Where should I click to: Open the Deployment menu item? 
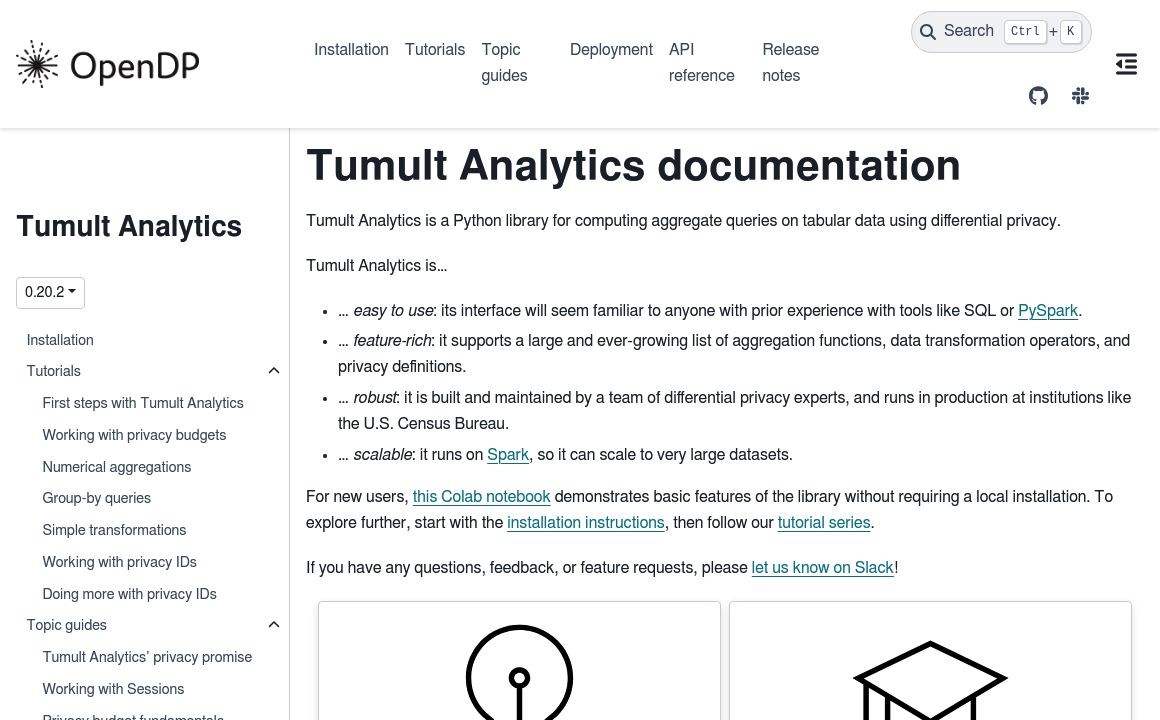[x=611, y=50]
